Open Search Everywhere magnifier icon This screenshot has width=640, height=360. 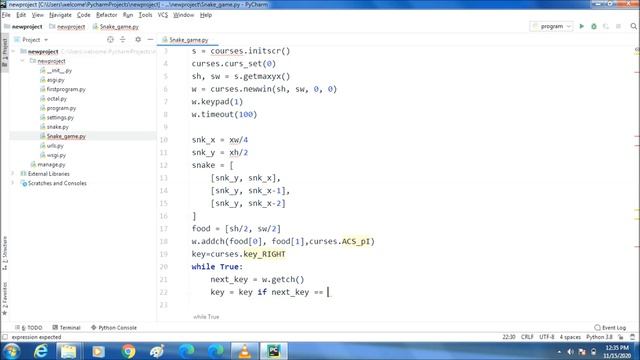pos(633,27)
